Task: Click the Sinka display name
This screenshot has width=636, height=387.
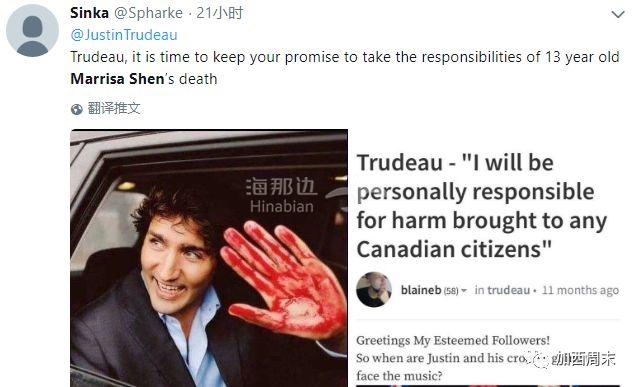Action: [x=89, y=13]
